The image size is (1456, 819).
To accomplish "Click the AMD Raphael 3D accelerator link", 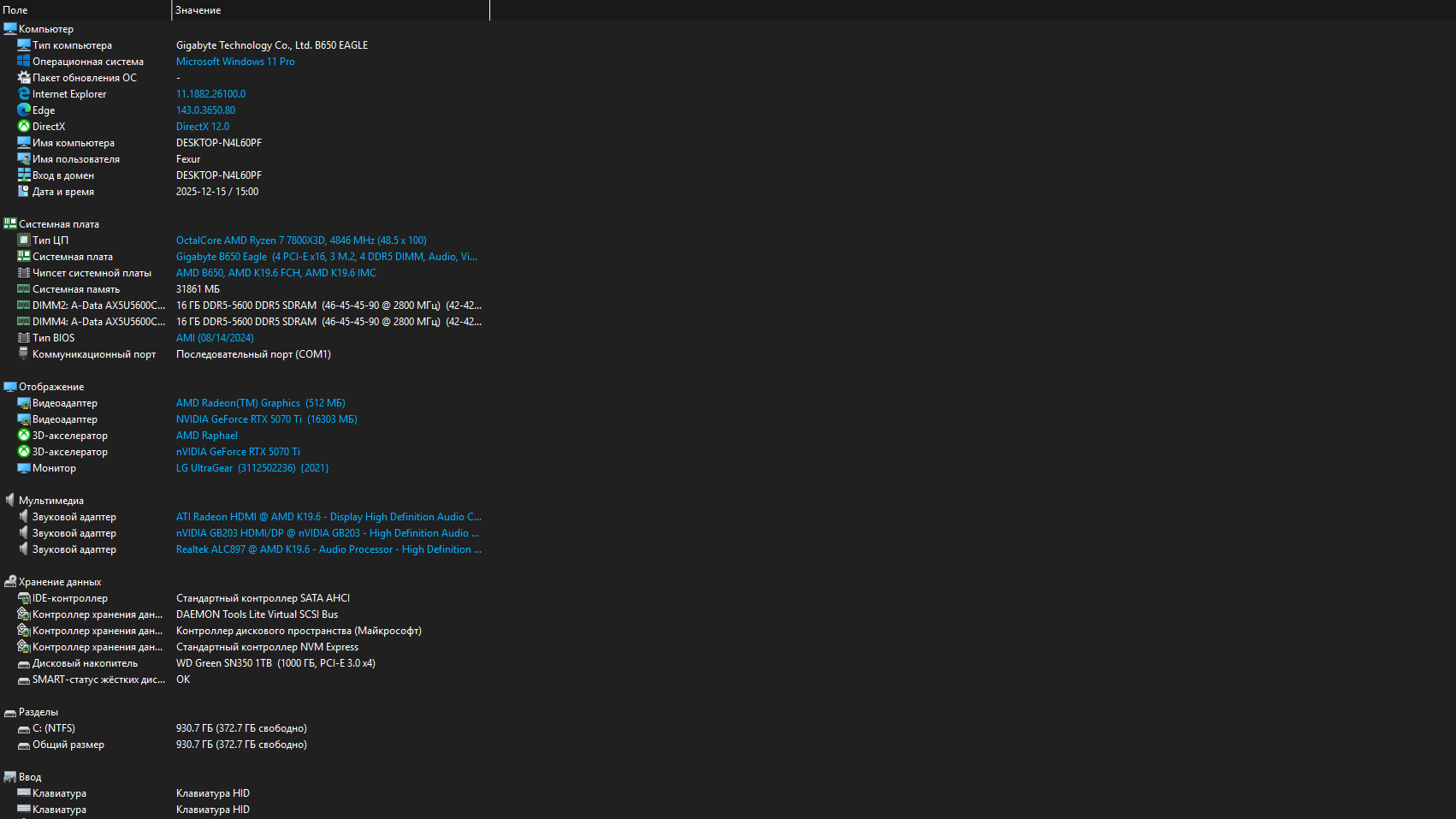I will (x=207, y=436).
